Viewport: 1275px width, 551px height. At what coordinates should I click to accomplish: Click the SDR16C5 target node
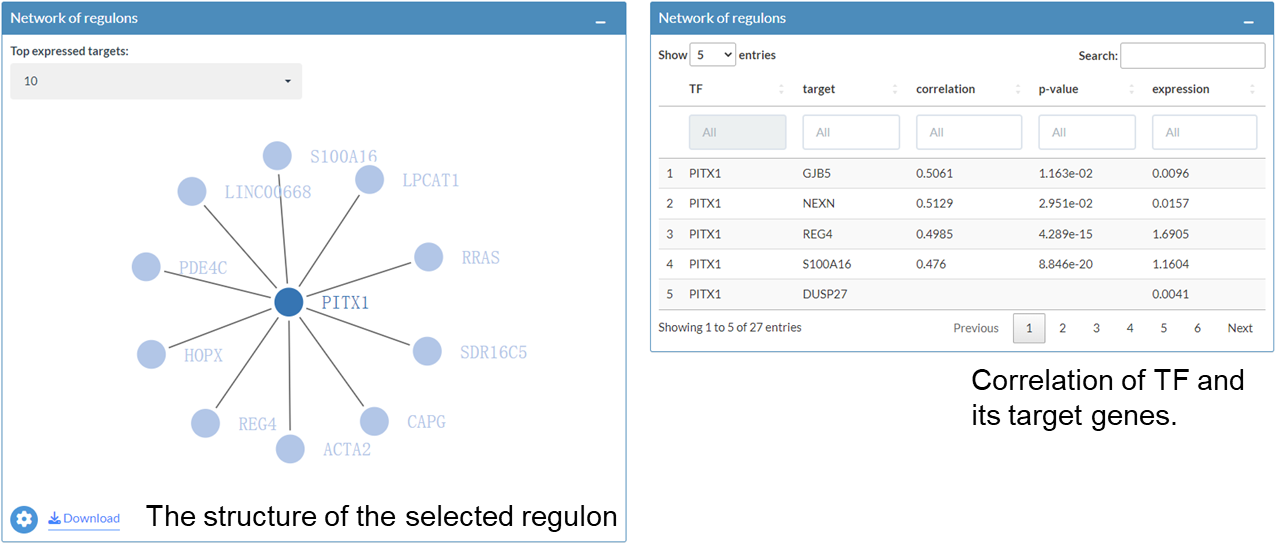(x=427, y=351)
